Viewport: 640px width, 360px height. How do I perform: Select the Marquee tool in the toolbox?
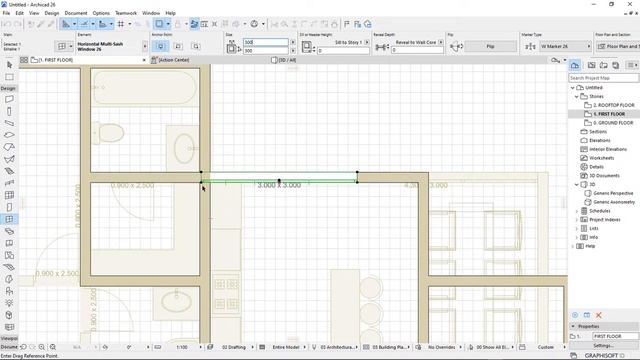9,77
